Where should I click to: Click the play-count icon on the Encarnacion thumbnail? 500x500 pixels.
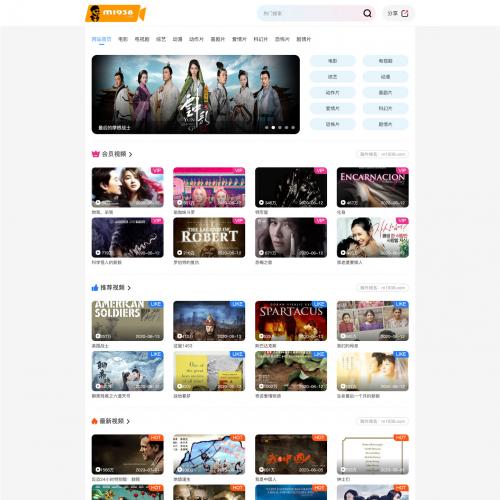(x=343, y=203)
